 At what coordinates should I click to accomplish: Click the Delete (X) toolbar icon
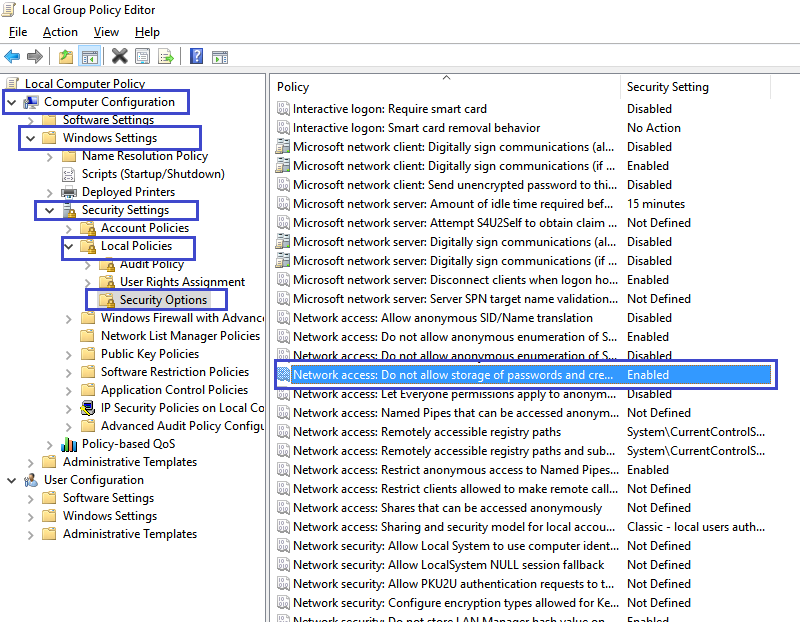(119, 56)
